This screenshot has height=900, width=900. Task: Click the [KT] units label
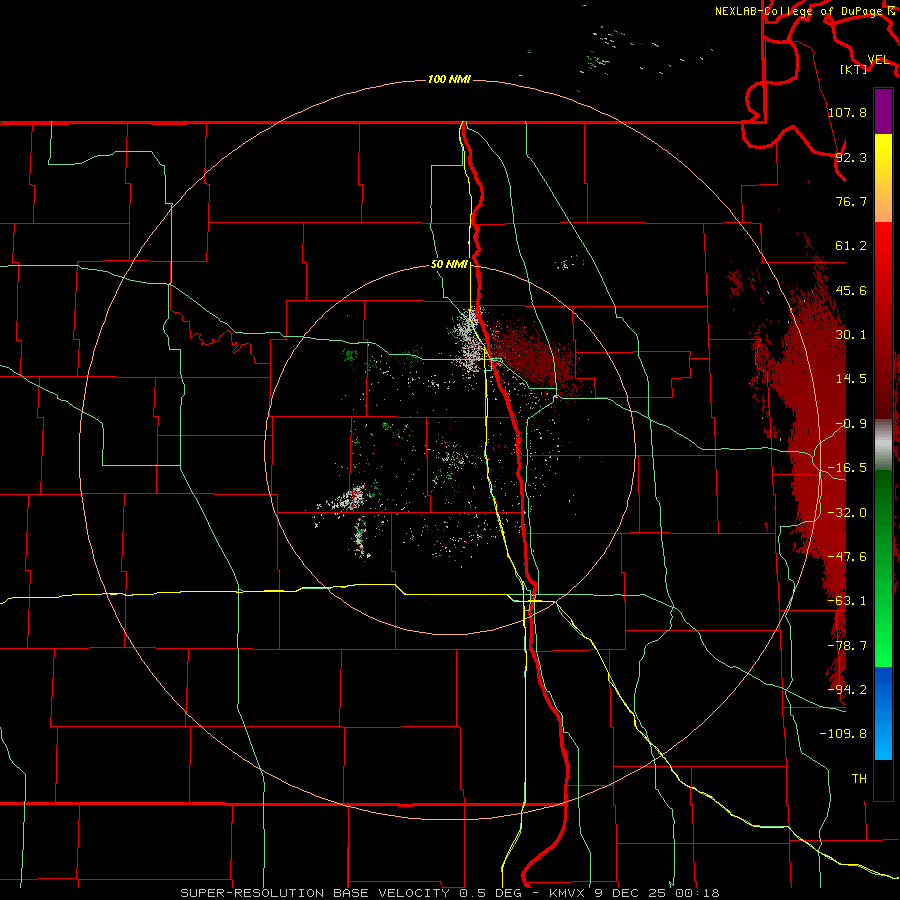pyautogui.click(x=854, y=69)
